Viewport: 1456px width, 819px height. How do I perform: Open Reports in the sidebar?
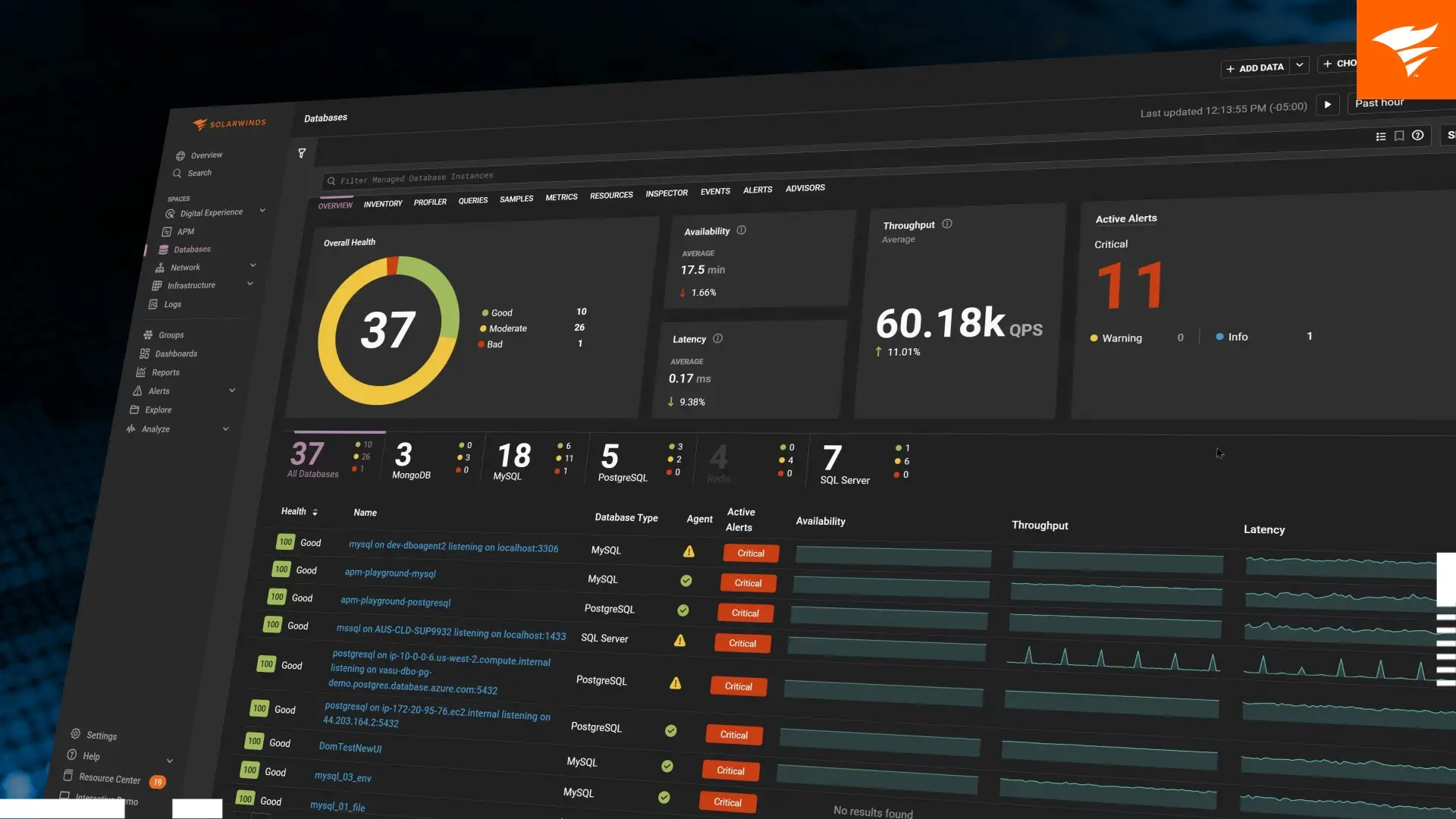pyautogui.click(x=158, y=372)
